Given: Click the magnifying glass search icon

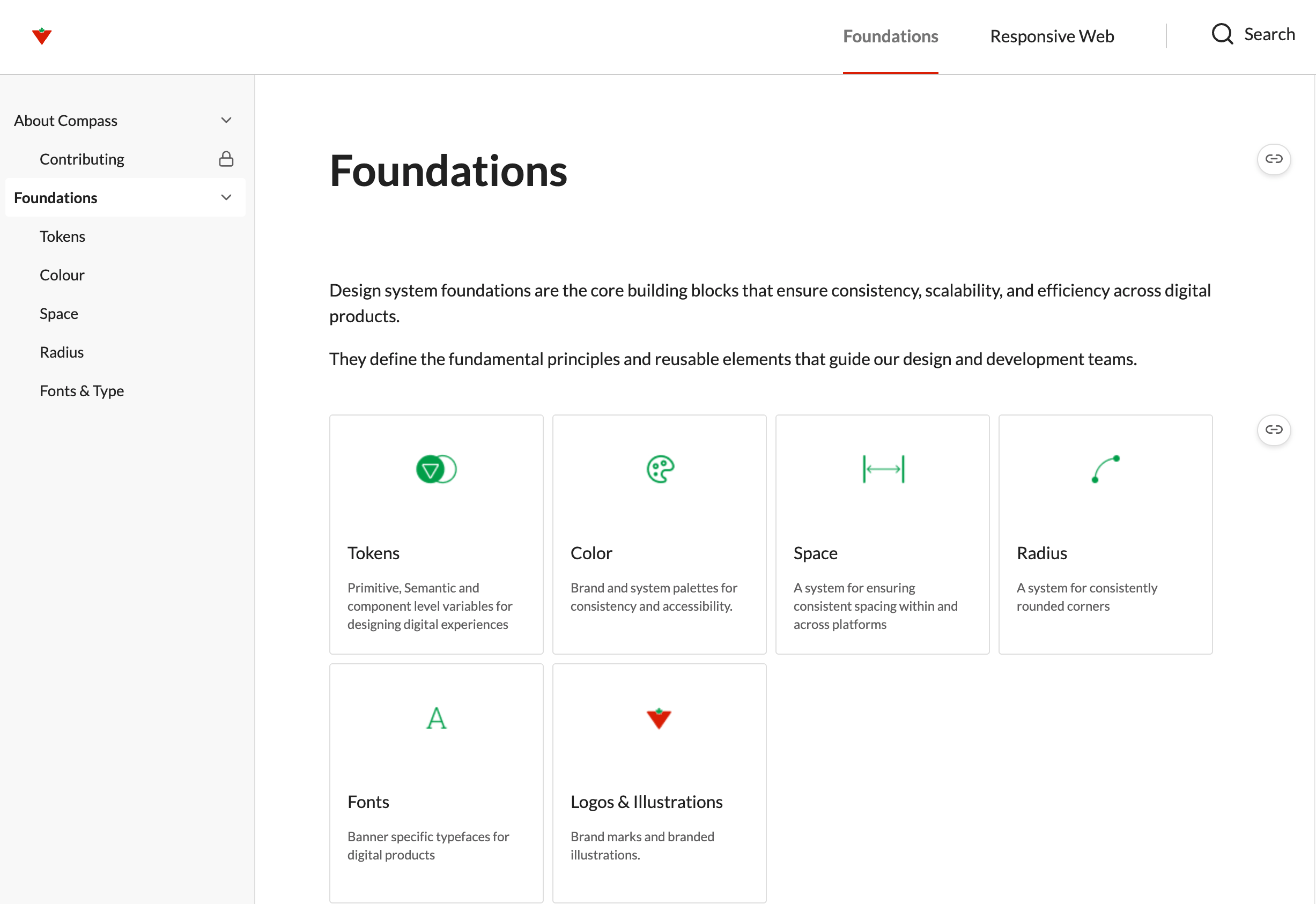Looking at the screenshot, I should 1222,34.
